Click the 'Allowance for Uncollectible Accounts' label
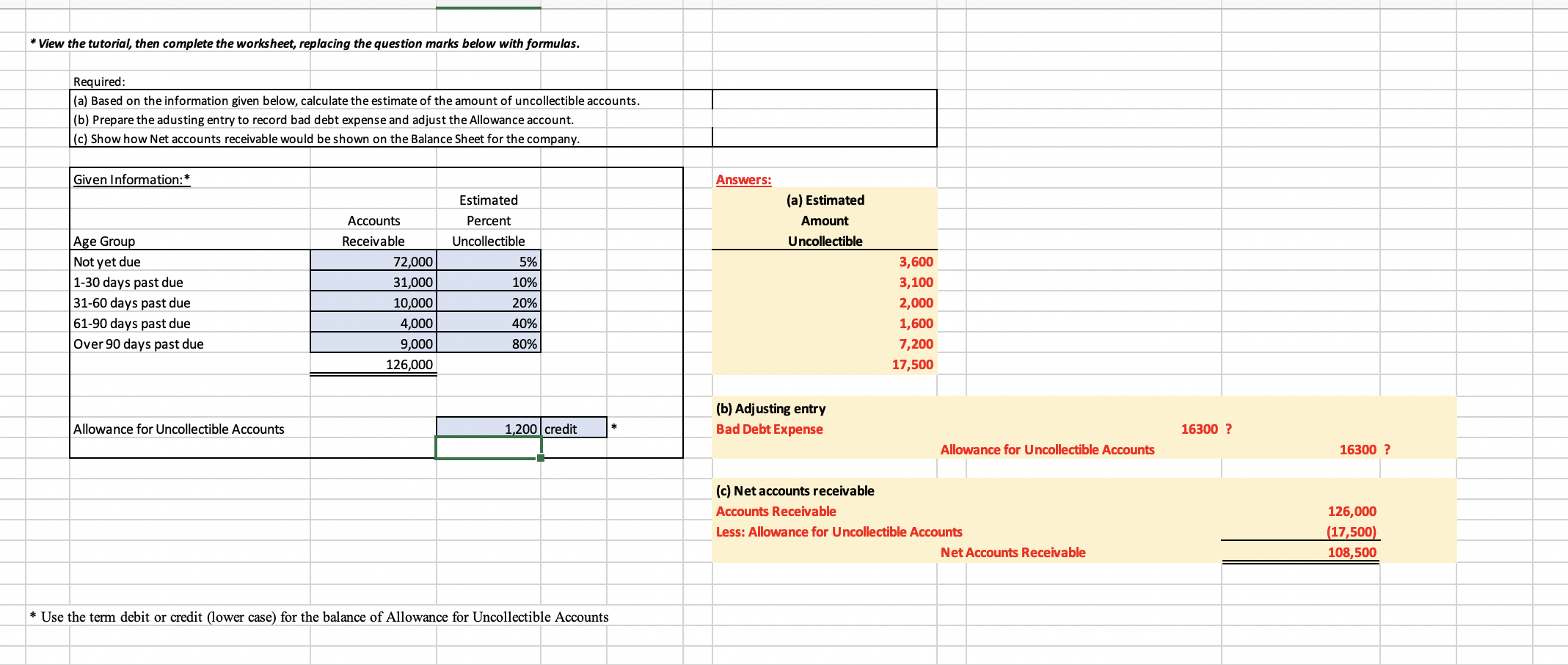This screenshot has height=665, width=1568. pos(178,429)
